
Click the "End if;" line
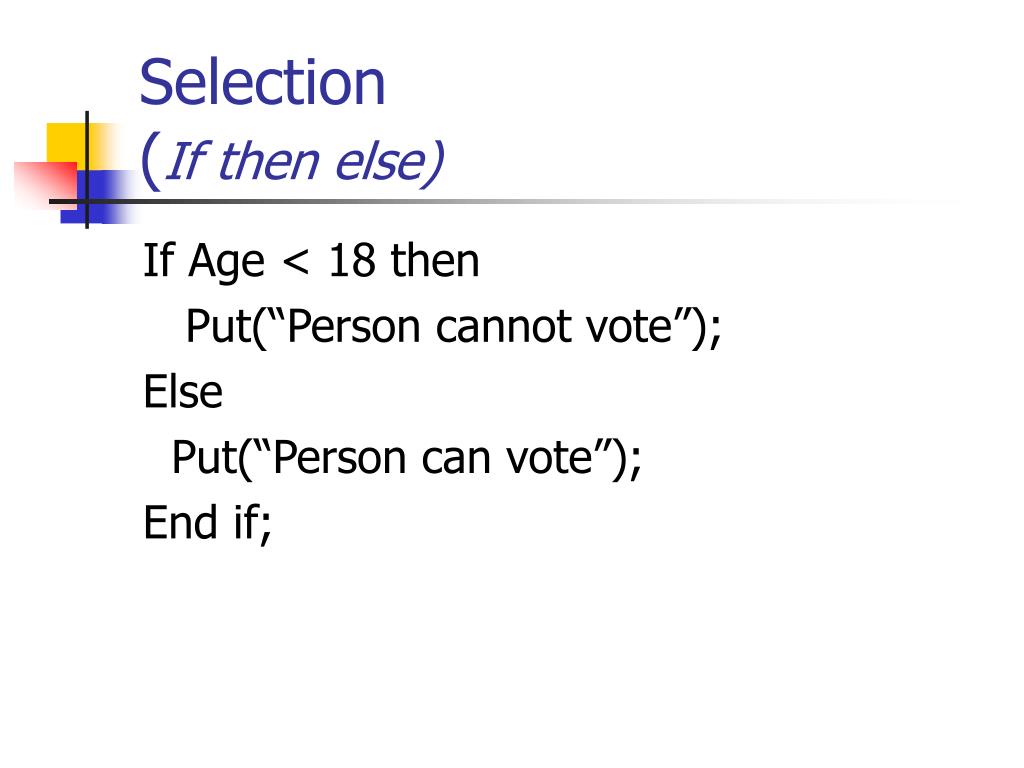click(207, 523)
